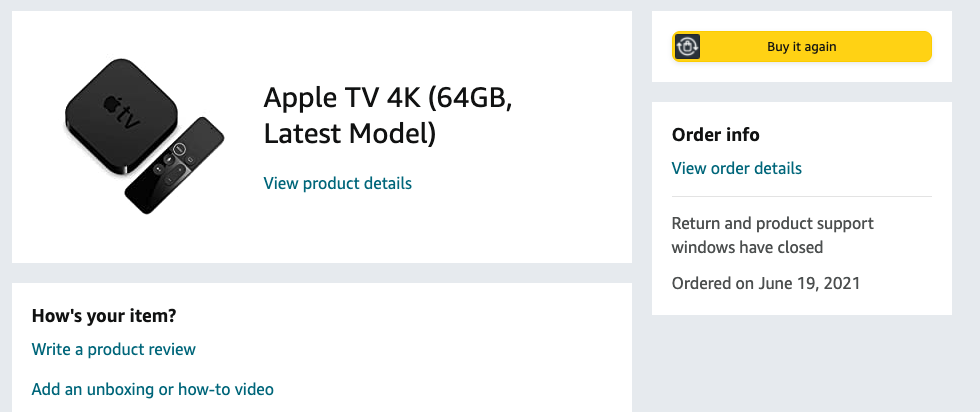Select Write a product review

click(x=114, y=349)
